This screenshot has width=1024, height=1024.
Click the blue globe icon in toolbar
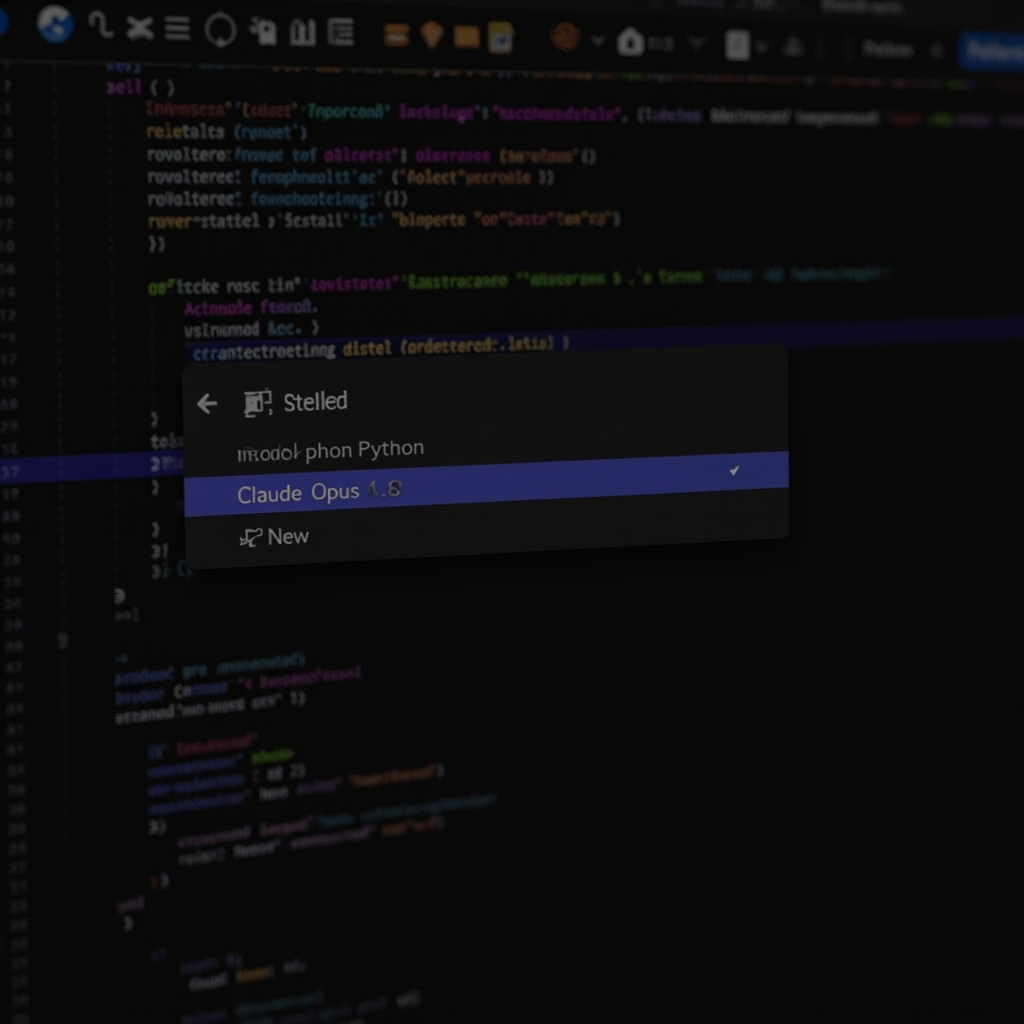55,24
